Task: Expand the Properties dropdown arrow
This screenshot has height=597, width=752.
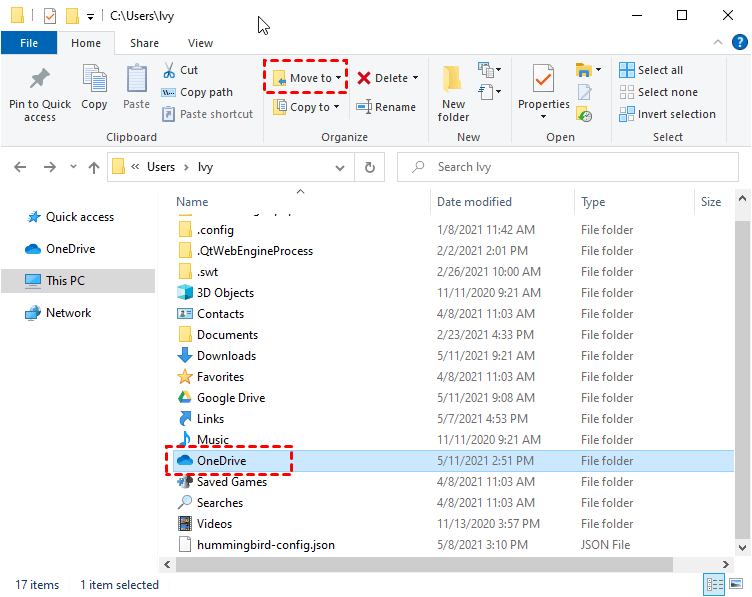Action: coord(543,117)
